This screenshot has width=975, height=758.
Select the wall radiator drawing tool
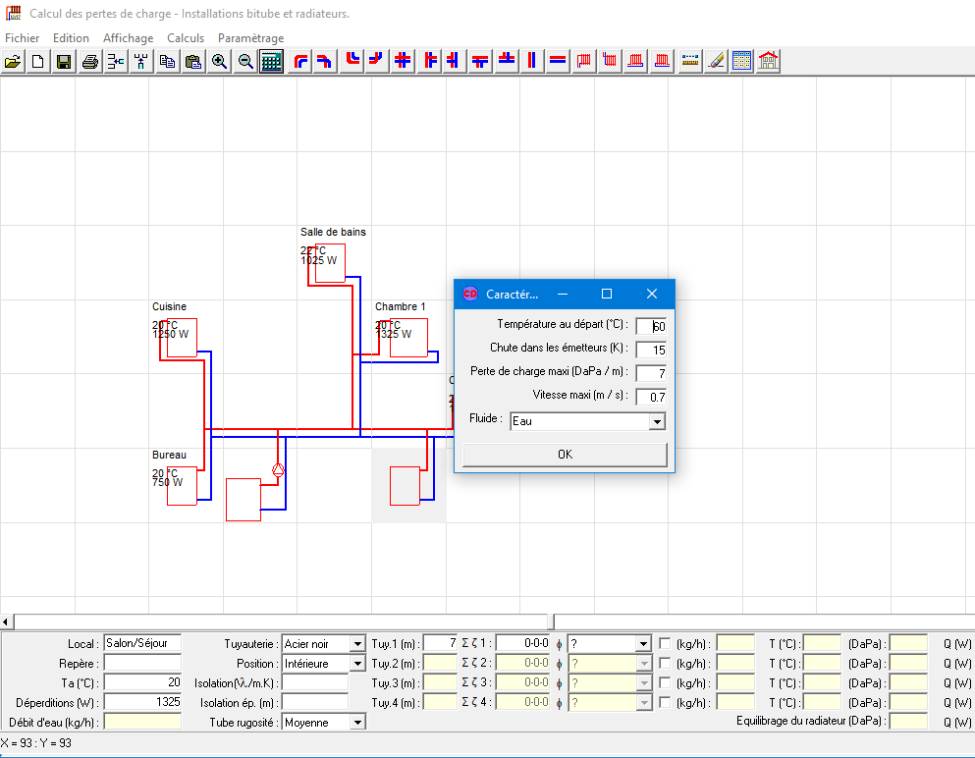tap(585, 61)
